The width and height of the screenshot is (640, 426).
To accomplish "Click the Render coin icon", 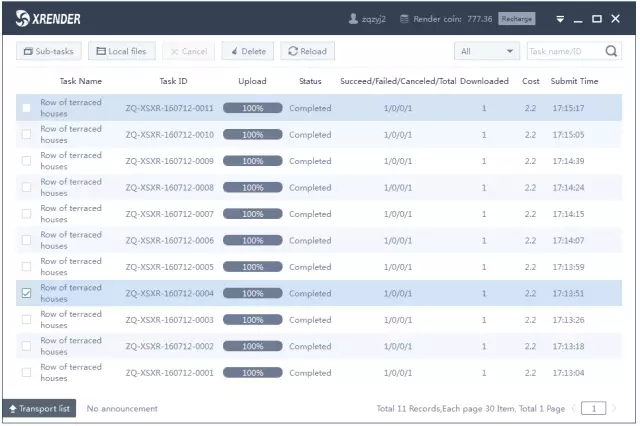I will pos(404,19).
